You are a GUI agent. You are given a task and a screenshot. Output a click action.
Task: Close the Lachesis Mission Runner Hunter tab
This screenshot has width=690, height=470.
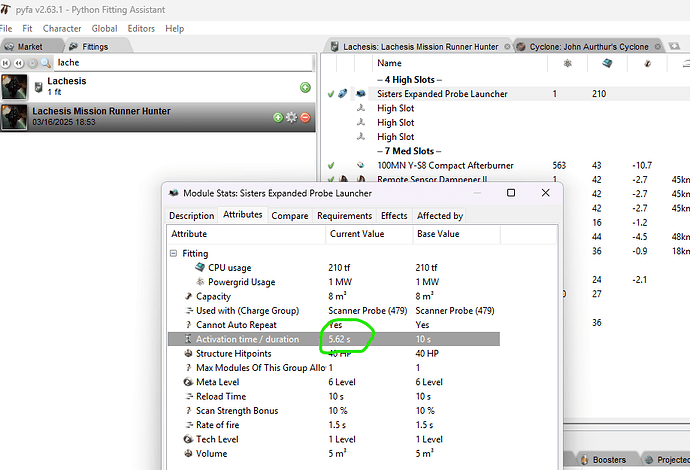(x=507, y=47)
